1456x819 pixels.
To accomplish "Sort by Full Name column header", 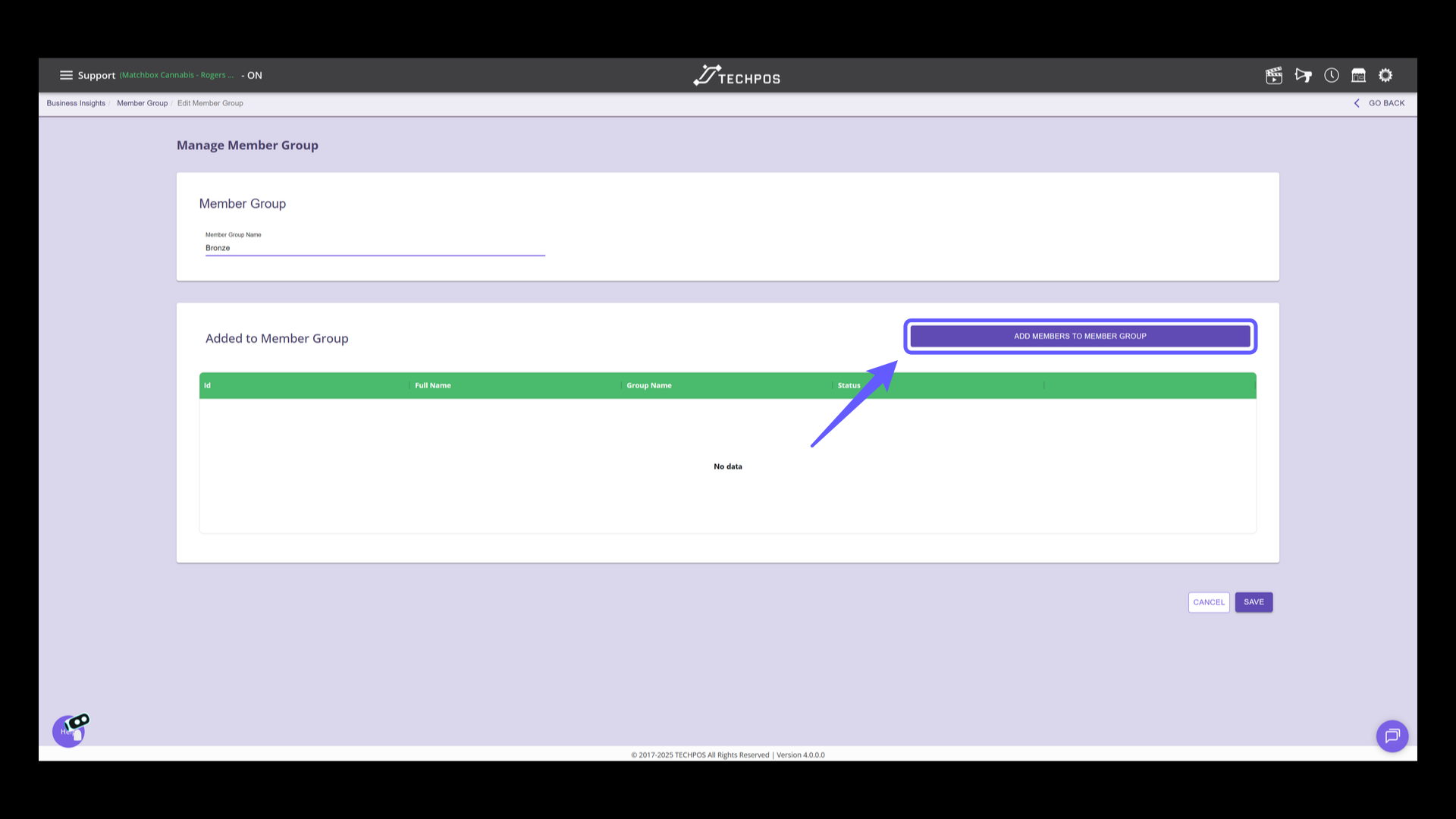I will pyautogui.click(x=433, y=385).
